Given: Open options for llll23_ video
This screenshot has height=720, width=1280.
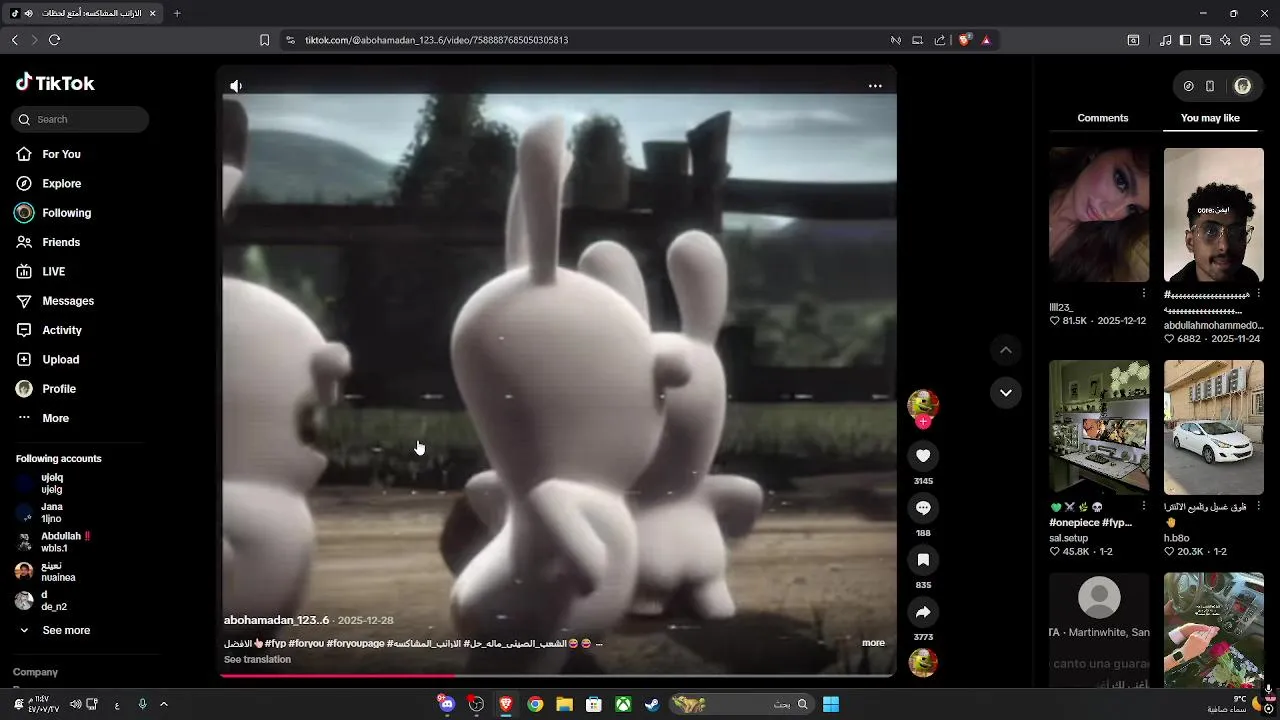Looking at the screenshot, I should click(1144, 294).
